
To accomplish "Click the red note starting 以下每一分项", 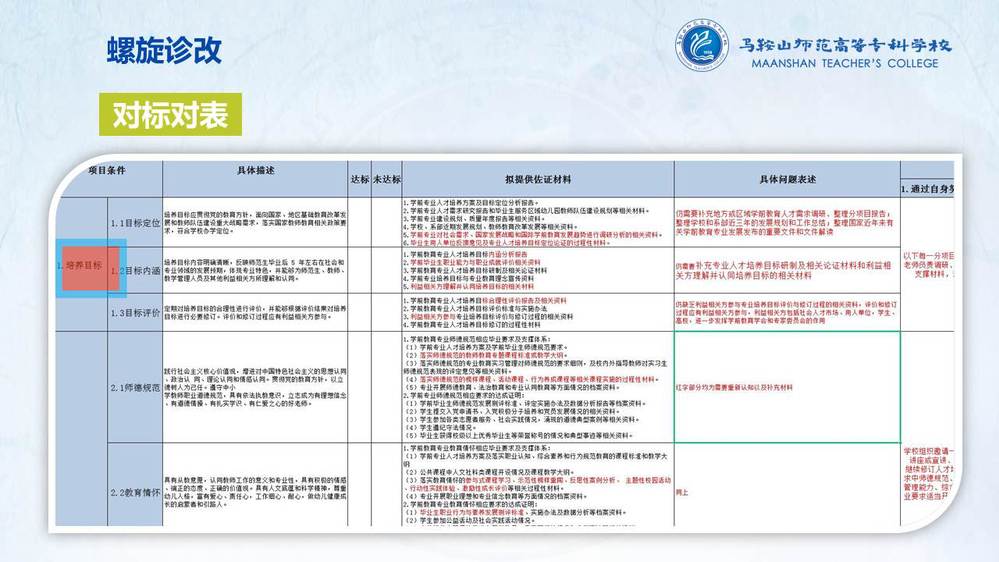I will [928, 264].
